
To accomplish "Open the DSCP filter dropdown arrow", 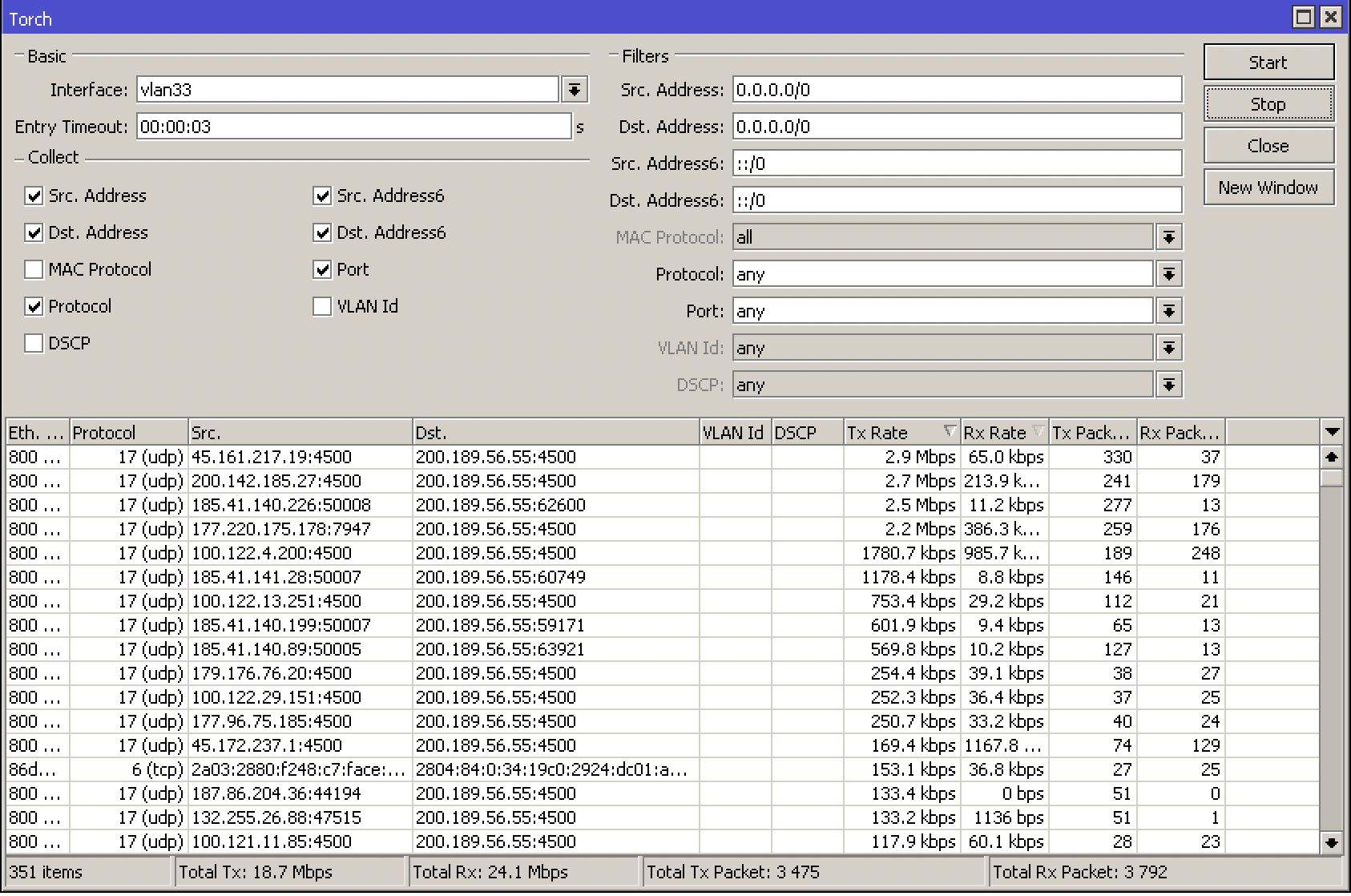I will tap(1169, 385).
